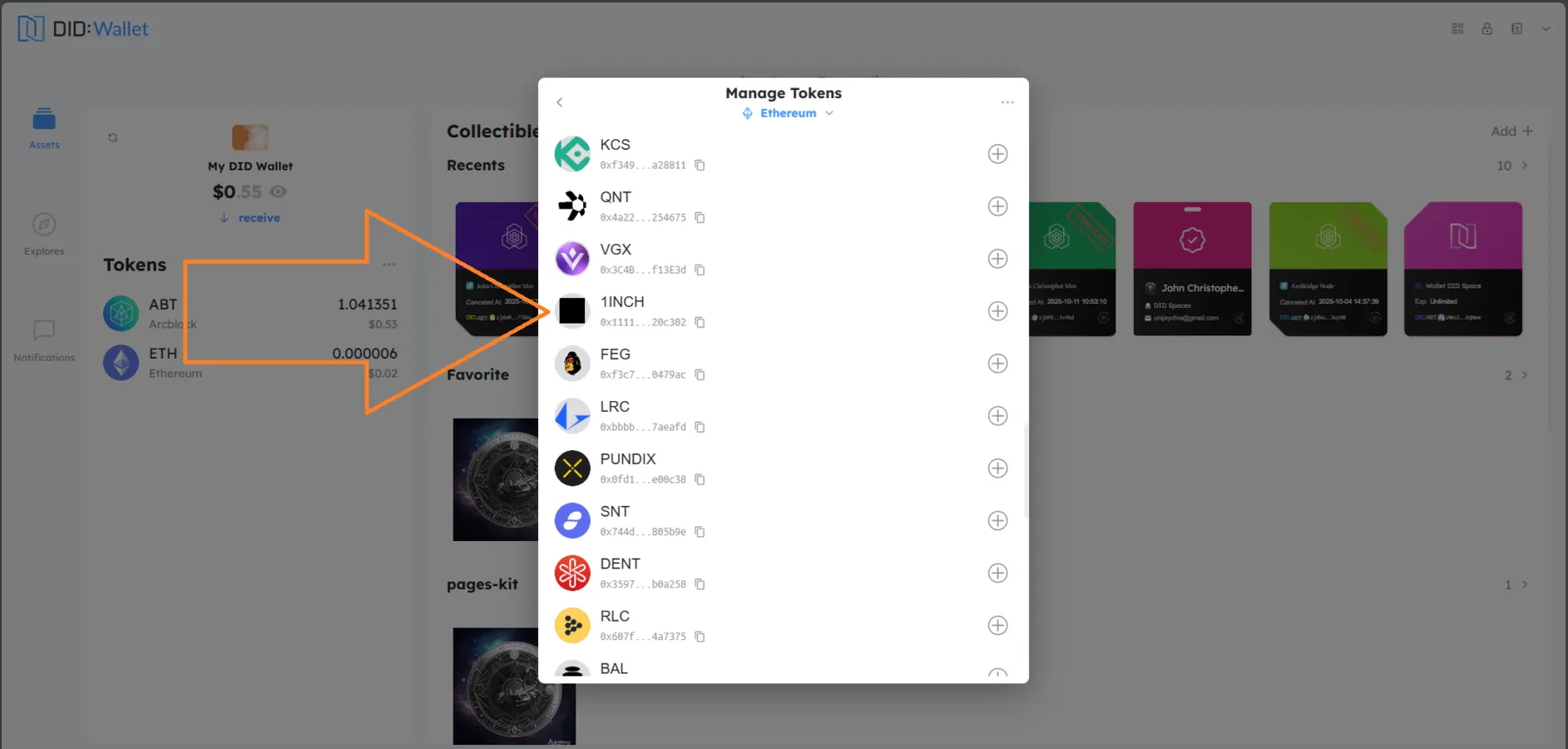Add the VGX token

pos(998,259)
